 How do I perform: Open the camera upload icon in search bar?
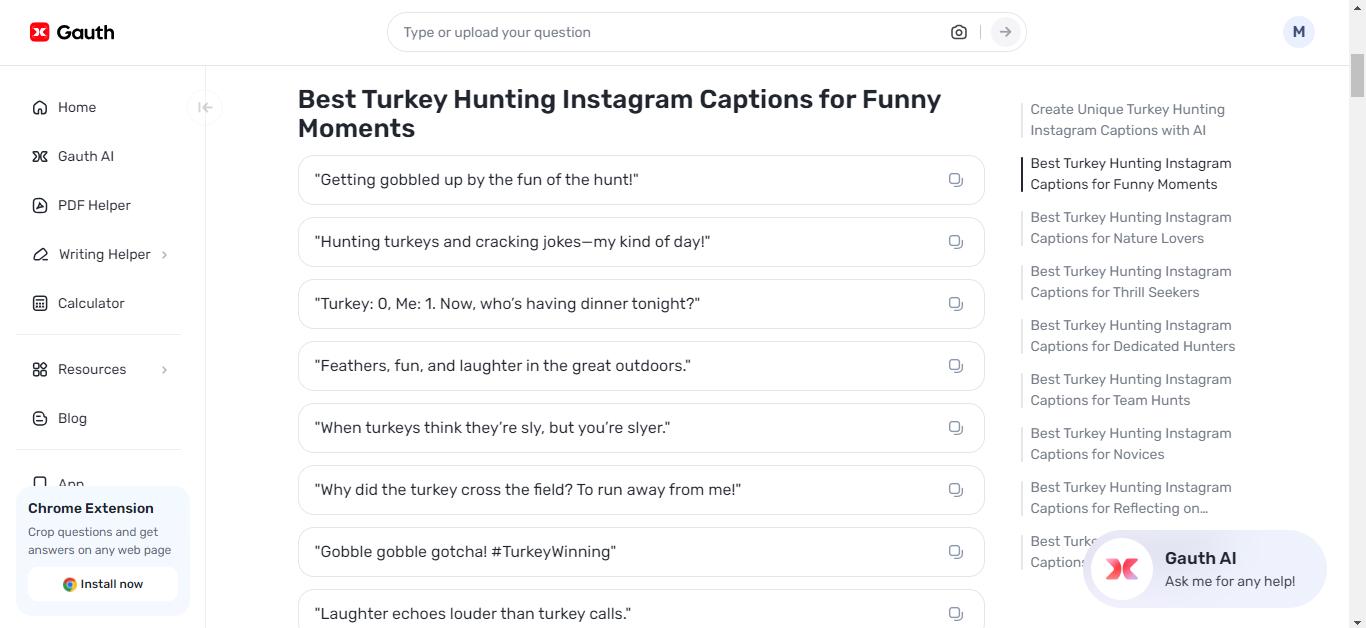958,31
